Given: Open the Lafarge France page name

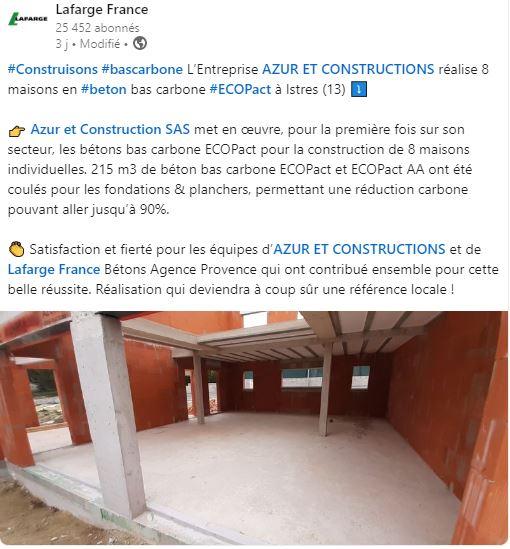Looking at the screenshot, I should [102, 9].
